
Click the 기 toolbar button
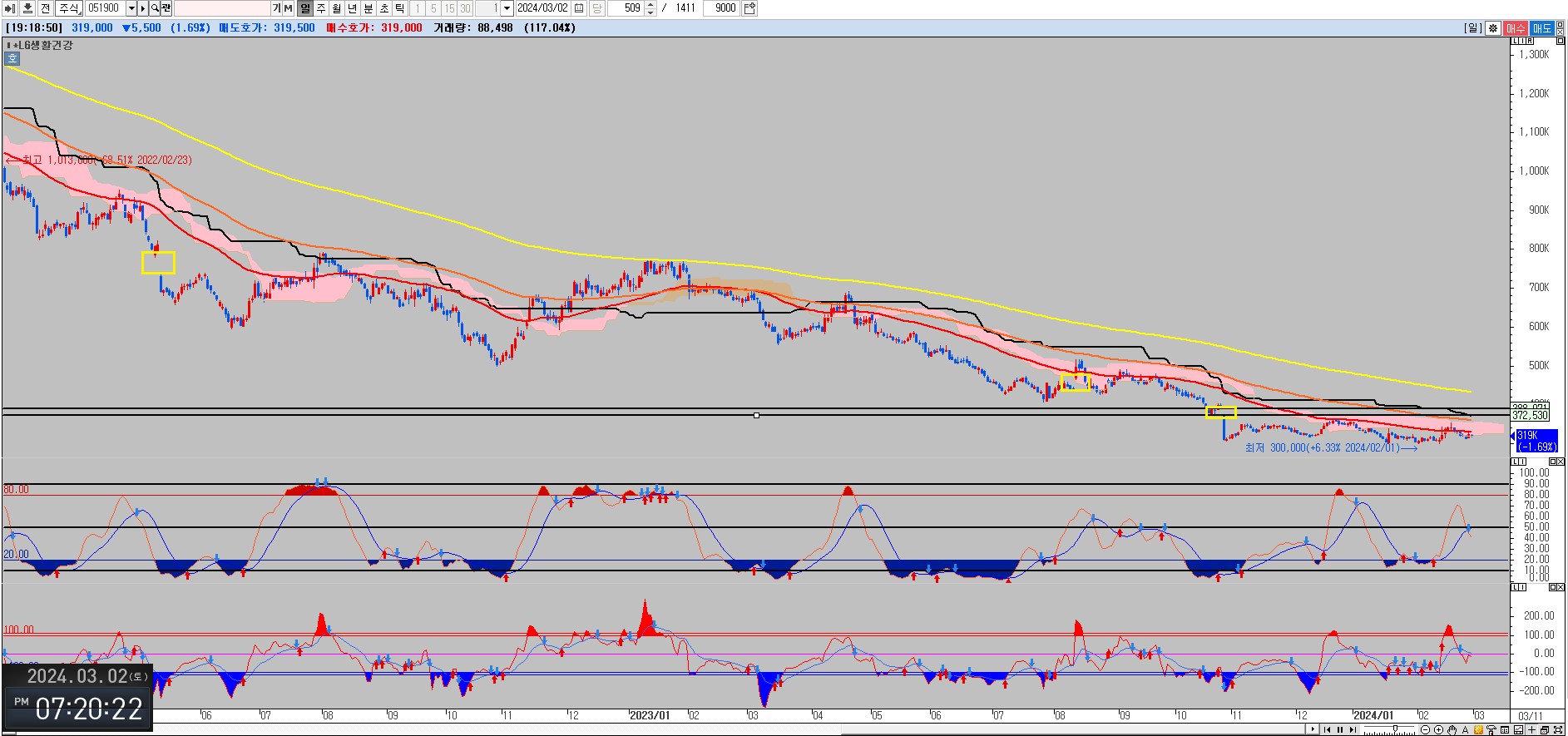276,8
